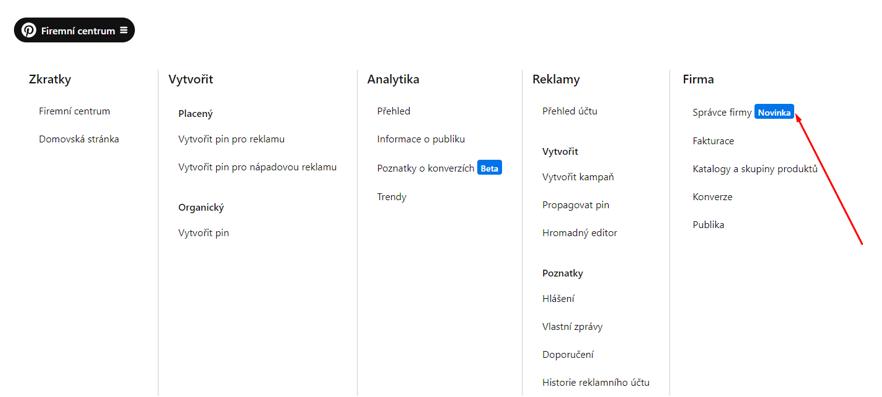882x397 pixels.
Task: Toggle the Firemní centrum hamburger menu
Action: tap(124, 30)
